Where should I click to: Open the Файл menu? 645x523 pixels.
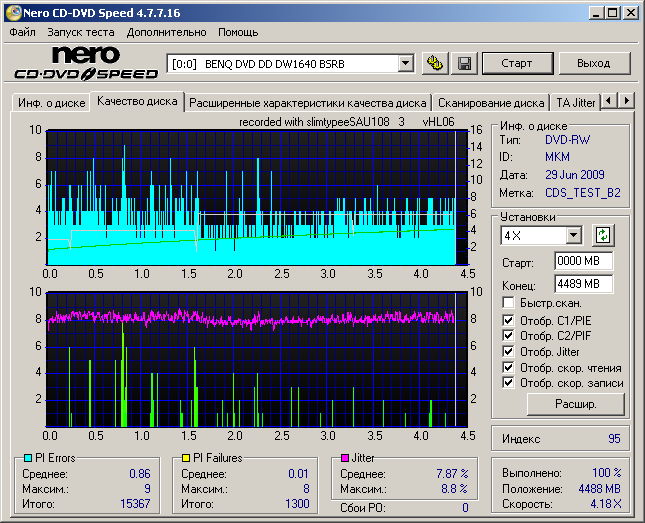pos(22,32)
